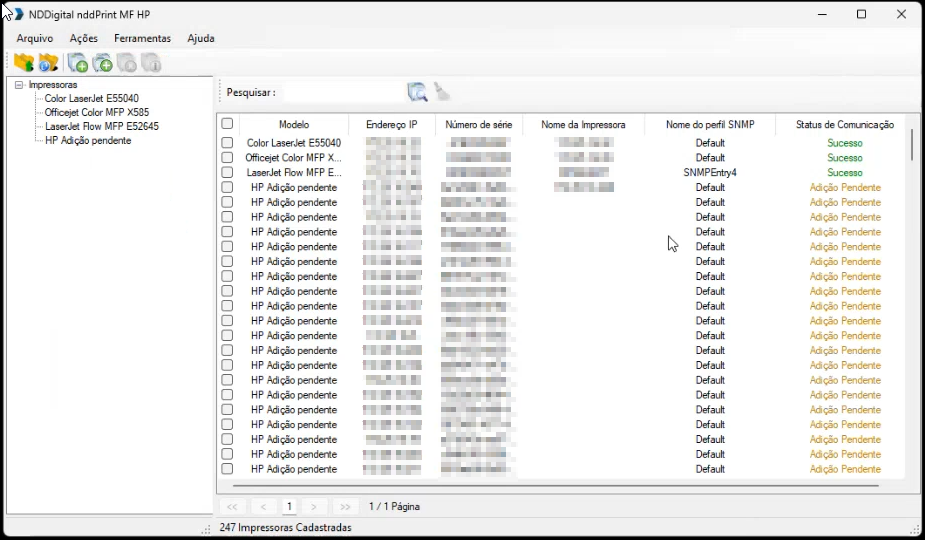The image size is (925, 540).
Task: Toggle the select-all checkbox in table header
Action: click(227, 124)
